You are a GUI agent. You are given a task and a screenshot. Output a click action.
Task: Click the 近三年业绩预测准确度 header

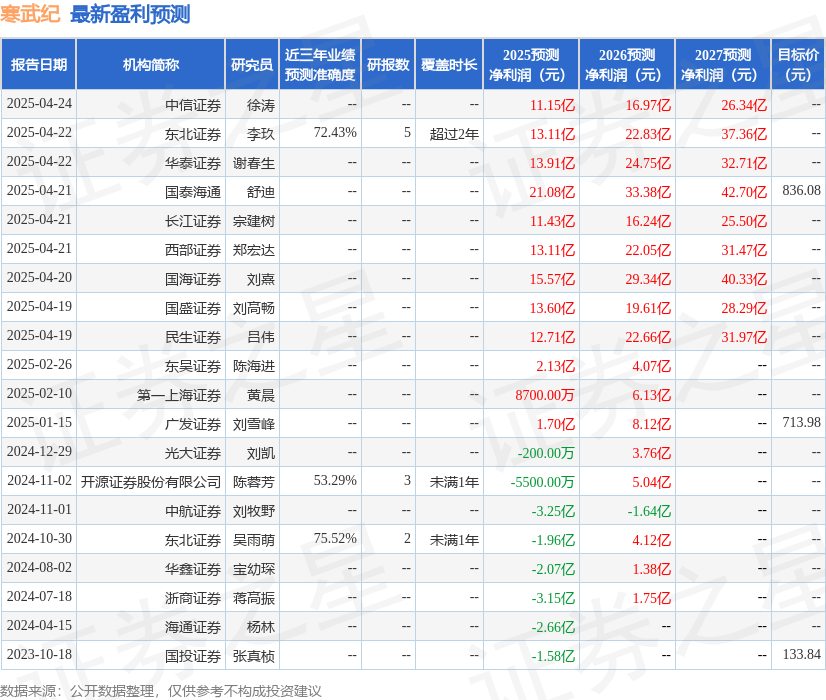click(x=320, y=64)
